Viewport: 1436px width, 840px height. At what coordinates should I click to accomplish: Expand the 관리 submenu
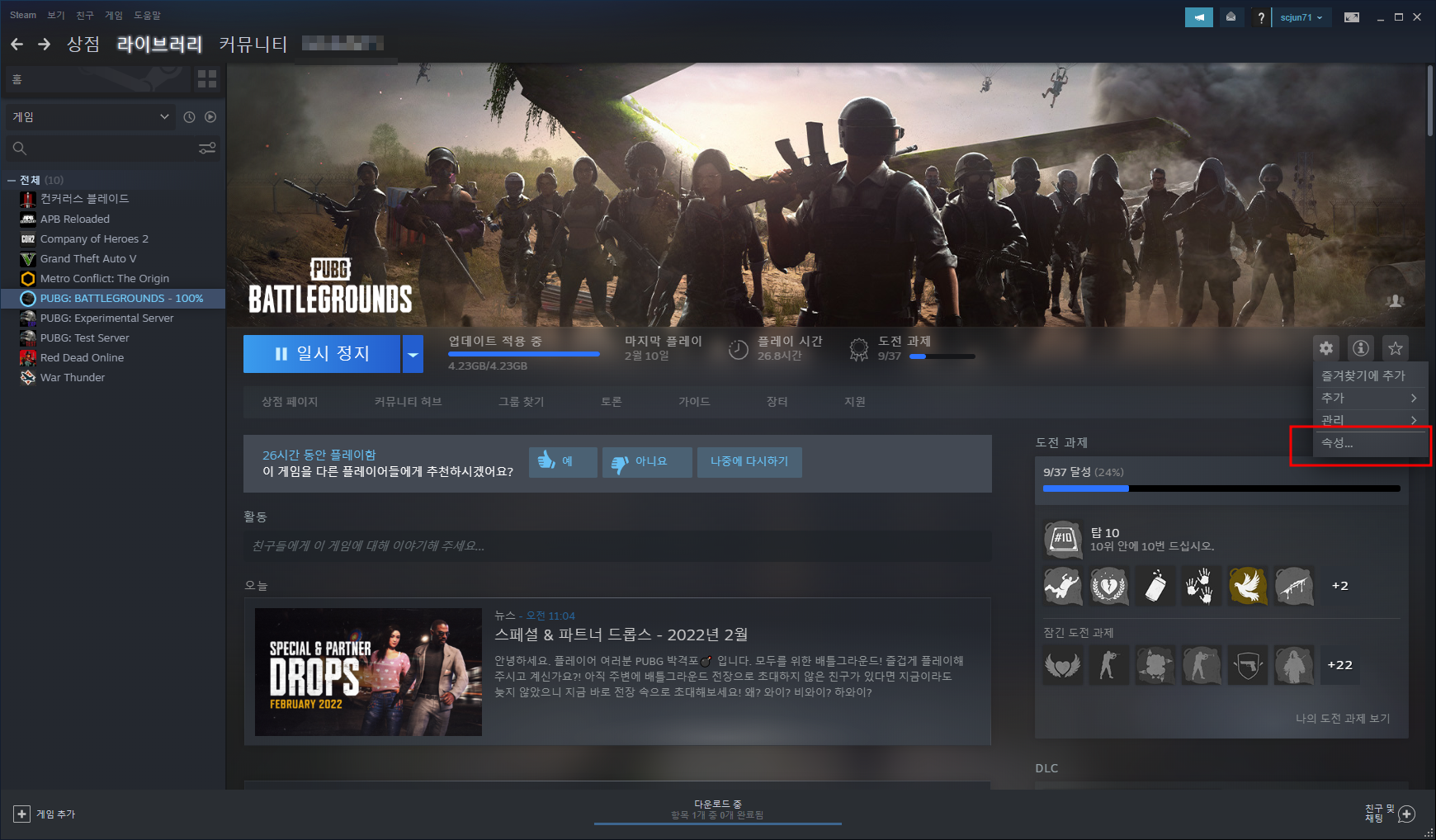tap(1370, 420)
